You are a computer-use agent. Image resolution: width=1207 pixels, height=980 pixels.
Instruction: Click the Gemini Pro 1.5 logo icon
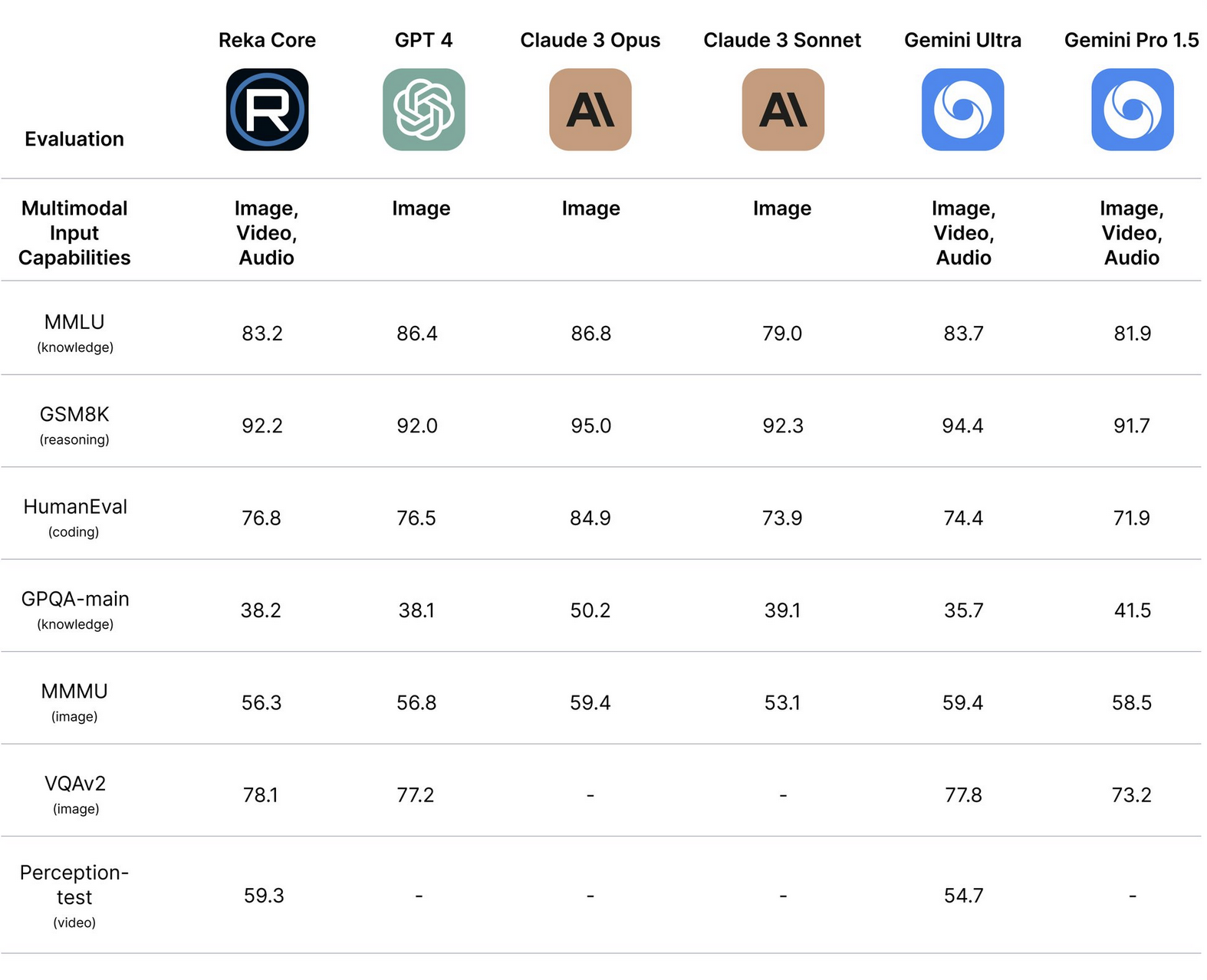[x=1132, y=110]
